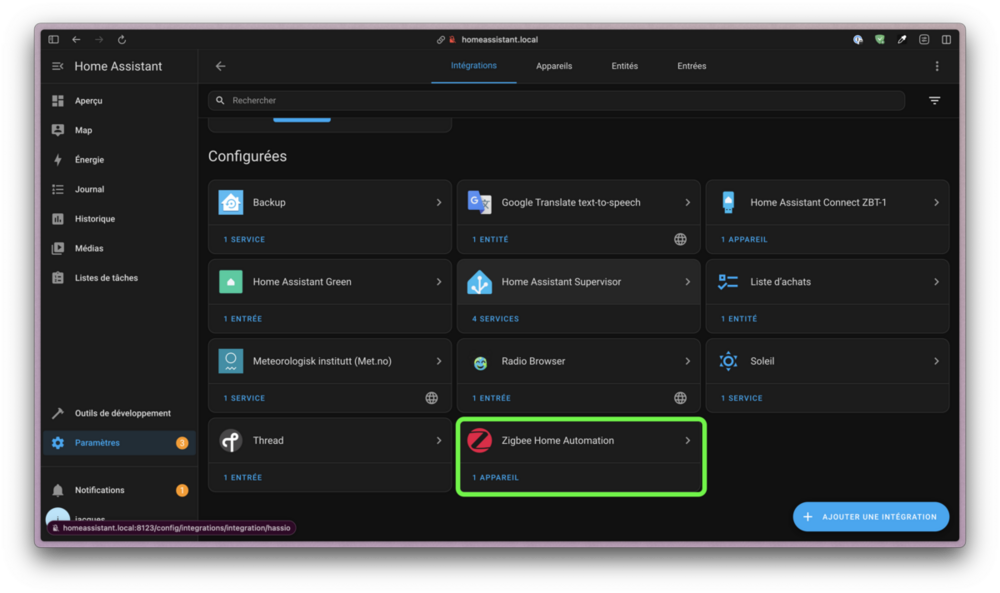This screenshot has height=593, width=1000.
Task: Click the Backup integration icon
Action: pos(231,203)
